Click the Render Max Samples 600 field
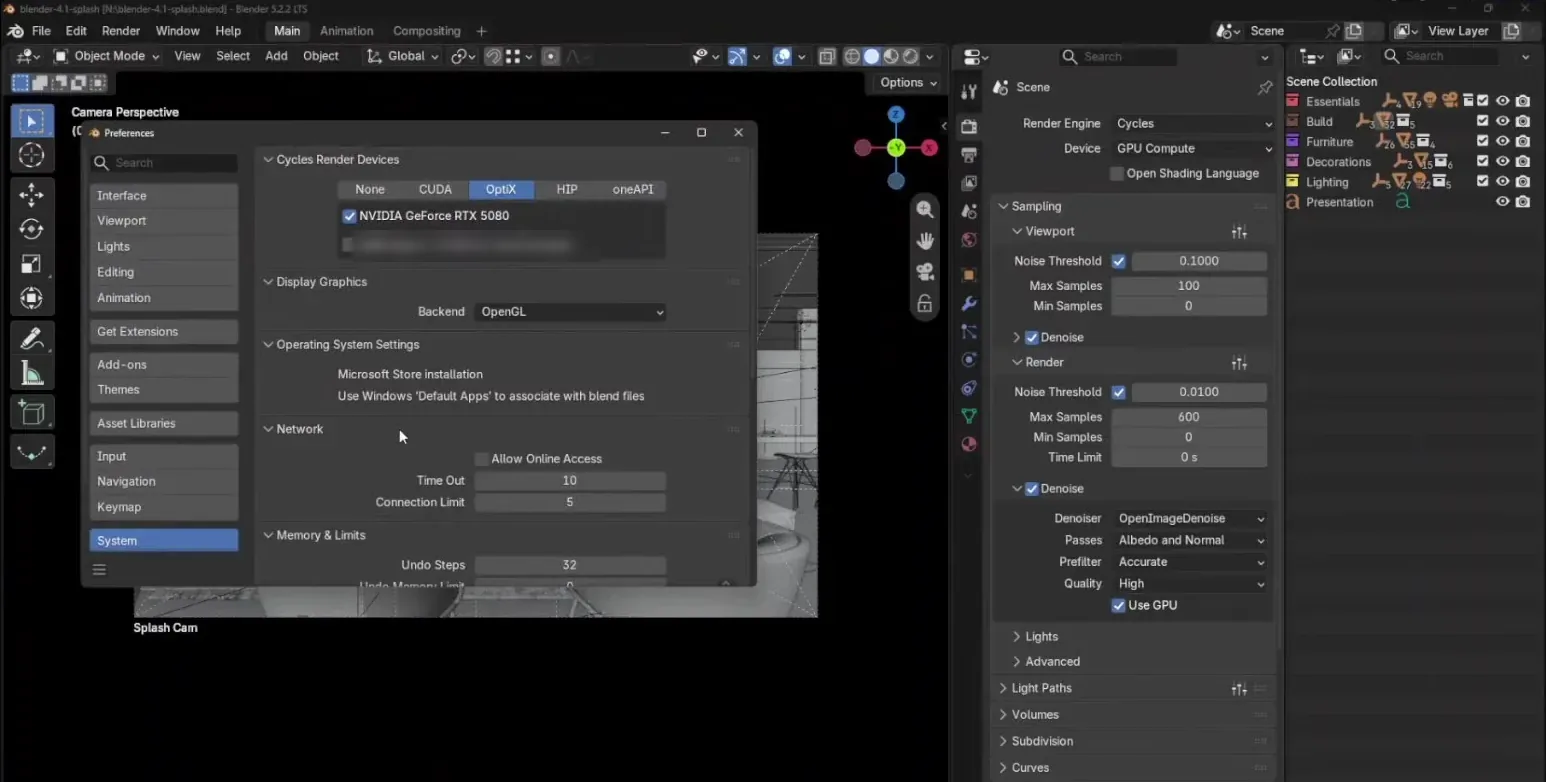 click(1189, 417)
